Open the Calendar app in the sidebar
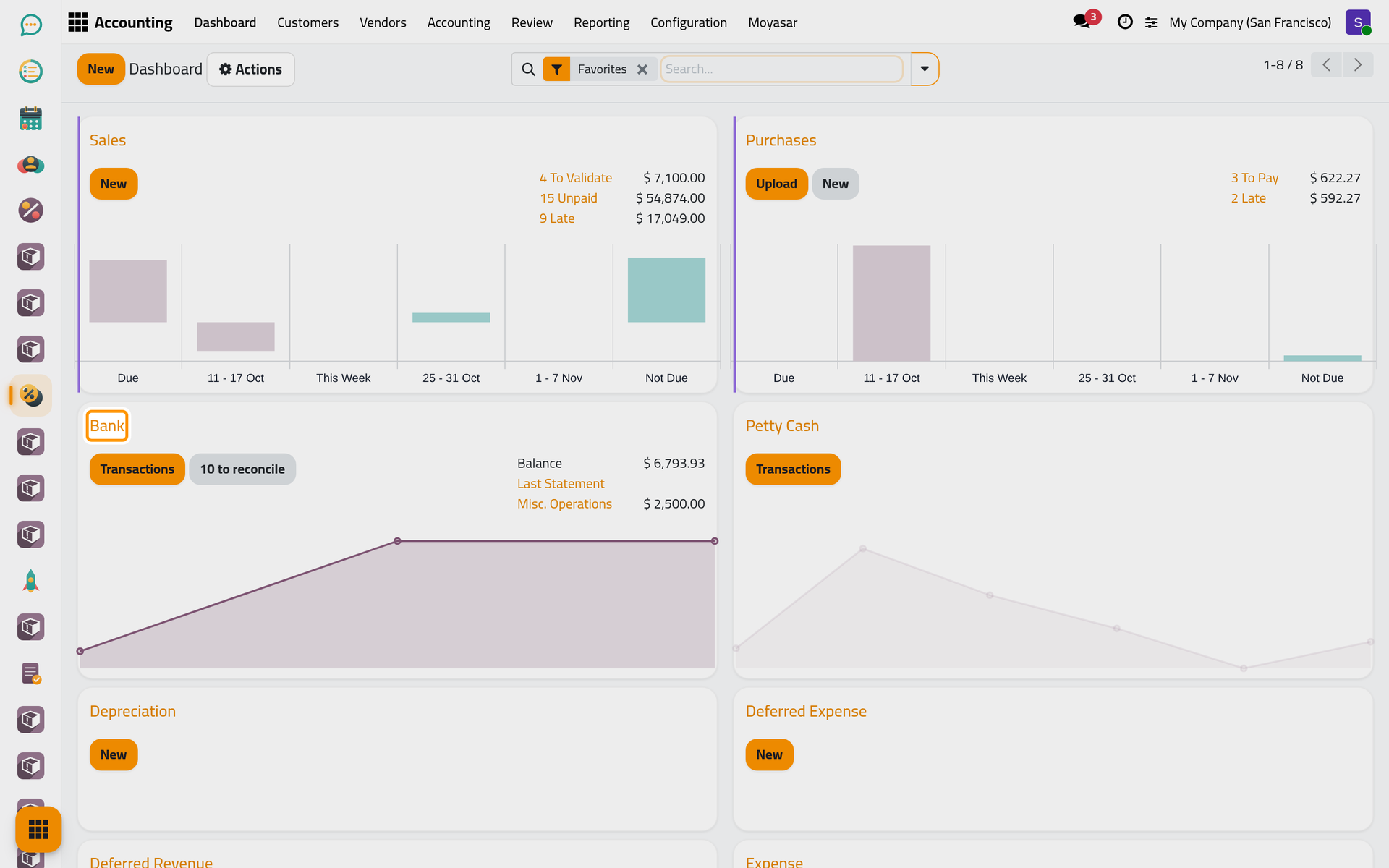 30,118
